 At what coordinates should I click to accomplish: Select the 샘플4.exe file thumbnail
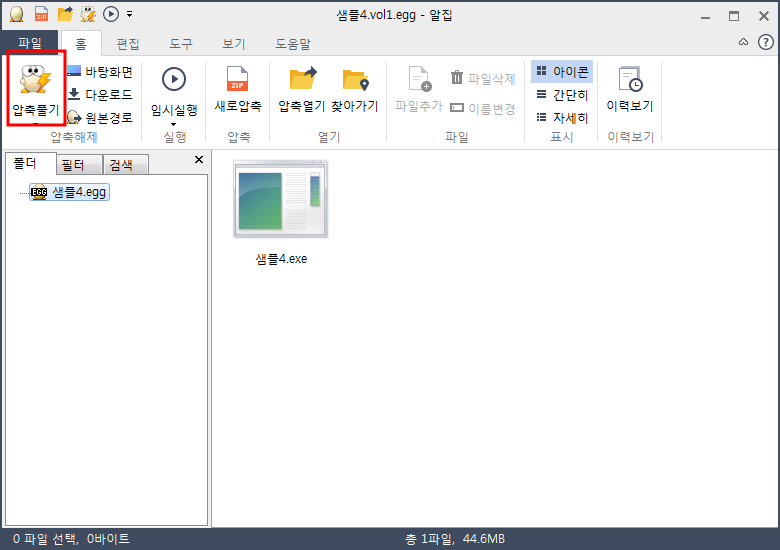coord(281,199)
